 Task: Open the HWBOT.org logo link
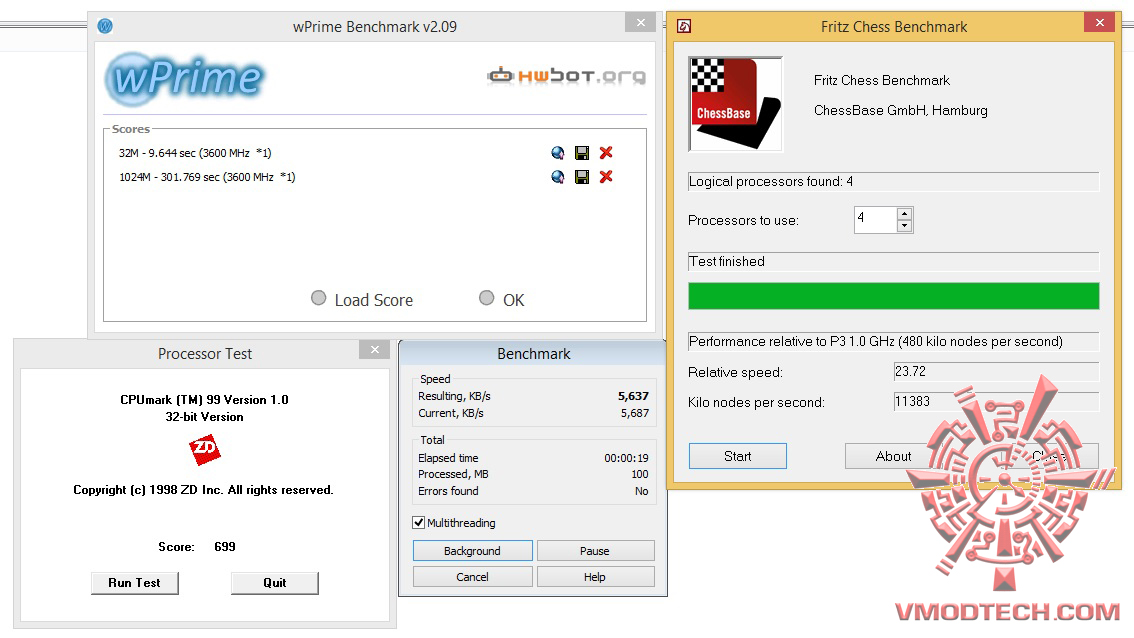tap(566, 75)
